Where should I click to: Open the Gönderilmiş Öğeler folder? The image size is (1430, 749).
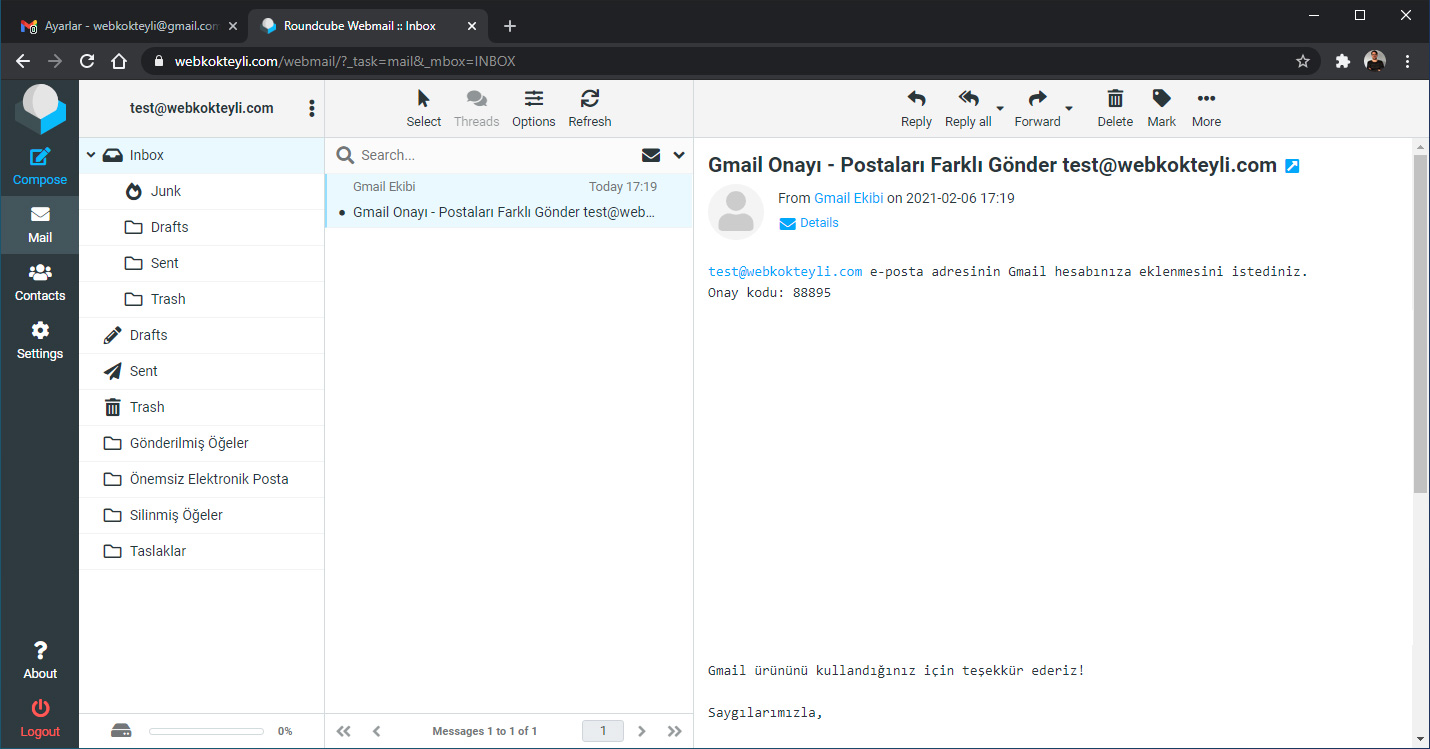(x=201, y=443)
